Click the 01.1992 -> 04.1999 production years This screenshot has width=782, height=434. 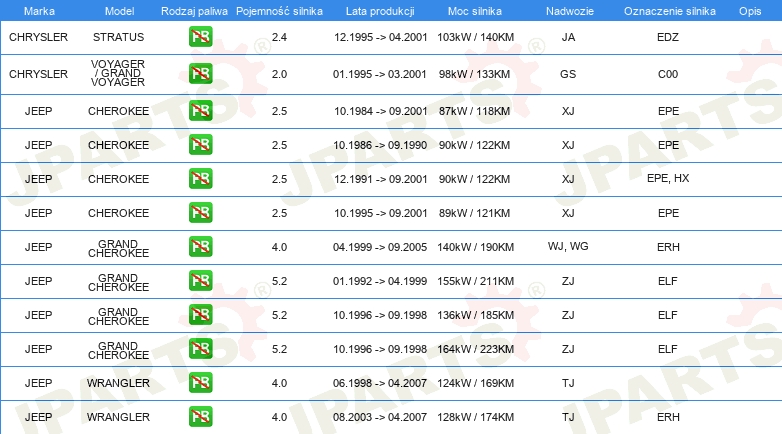click(x=380, y=281)
